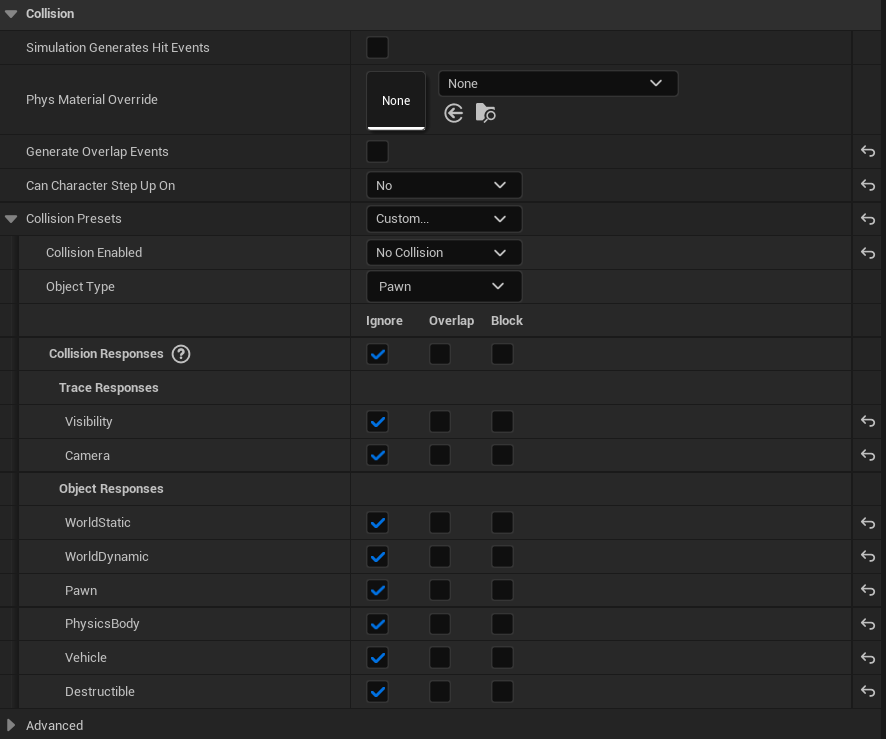Open Phys Material Override None dropdown
The image size is (886, 739).
pyautogui.click(x=557, y=84)
